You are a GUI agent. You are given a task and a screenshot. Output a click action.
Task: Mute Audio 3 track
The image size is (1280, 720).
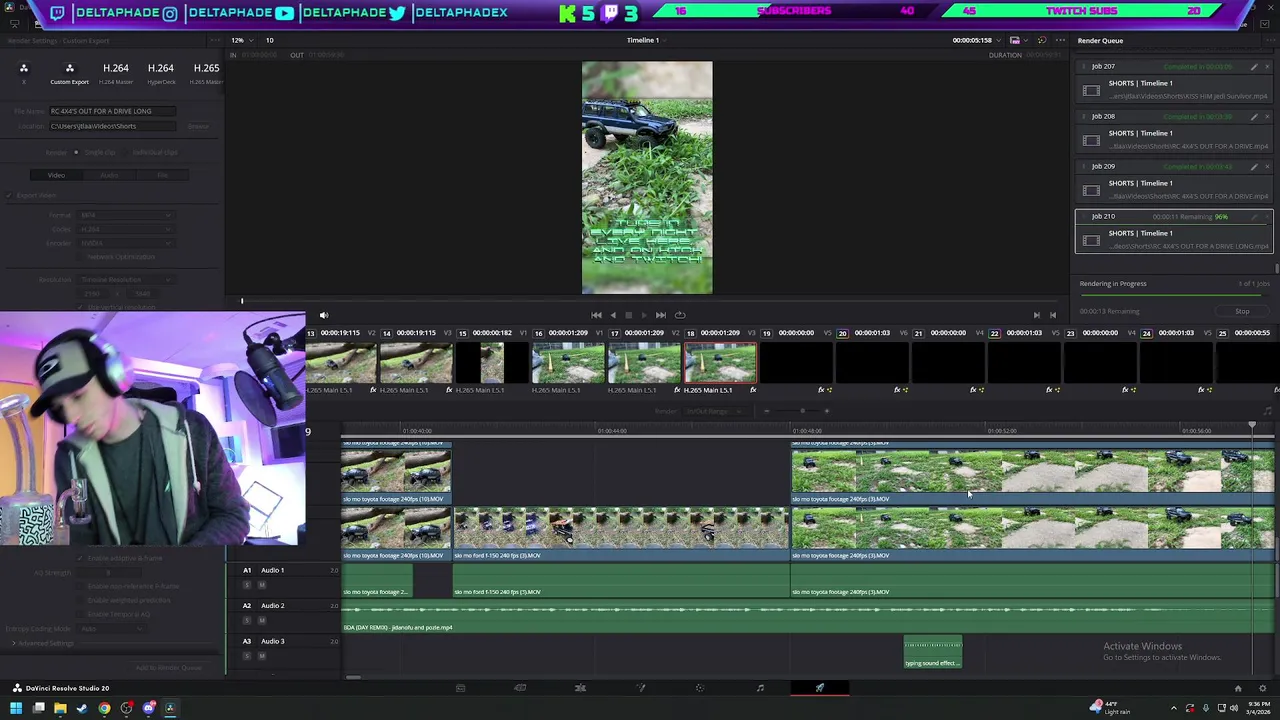[261, 656]
